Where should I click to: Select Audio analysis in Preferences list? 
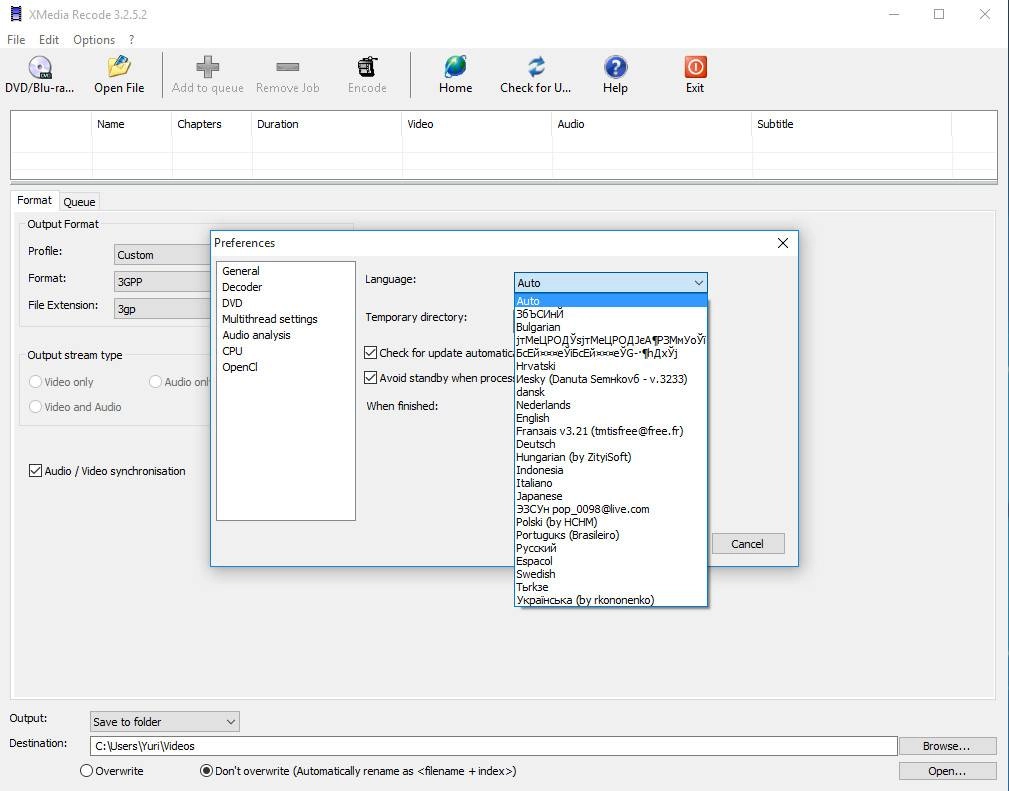coord(256,335)
